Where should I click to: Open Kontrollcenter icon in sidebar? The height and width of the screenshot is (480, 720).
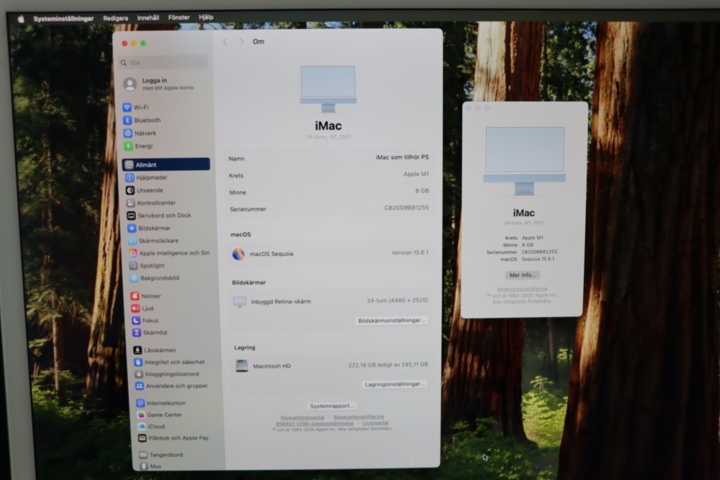coord(131,203)
